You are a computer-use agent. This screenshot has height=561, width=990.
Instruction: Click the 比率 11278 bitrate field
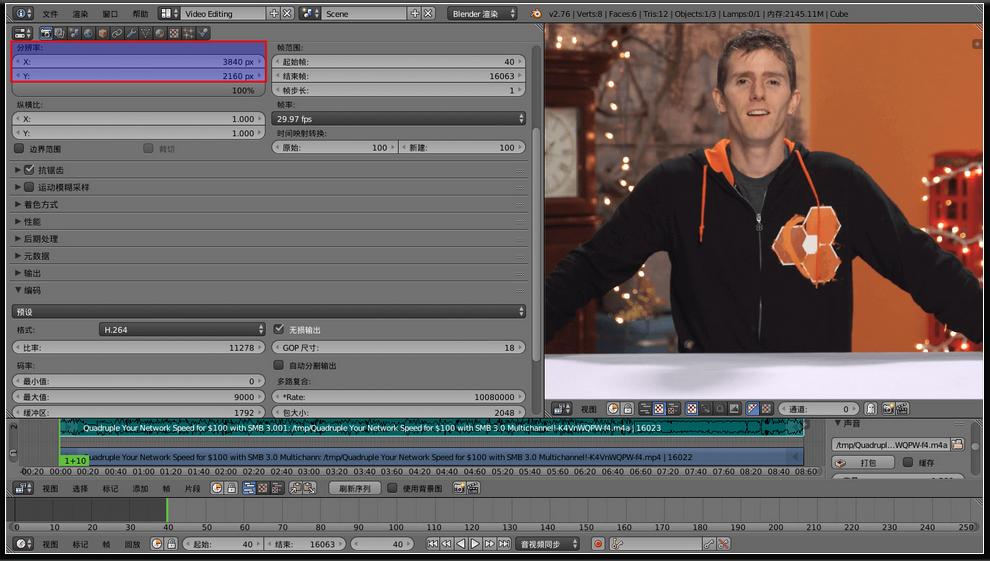[138, 347]
